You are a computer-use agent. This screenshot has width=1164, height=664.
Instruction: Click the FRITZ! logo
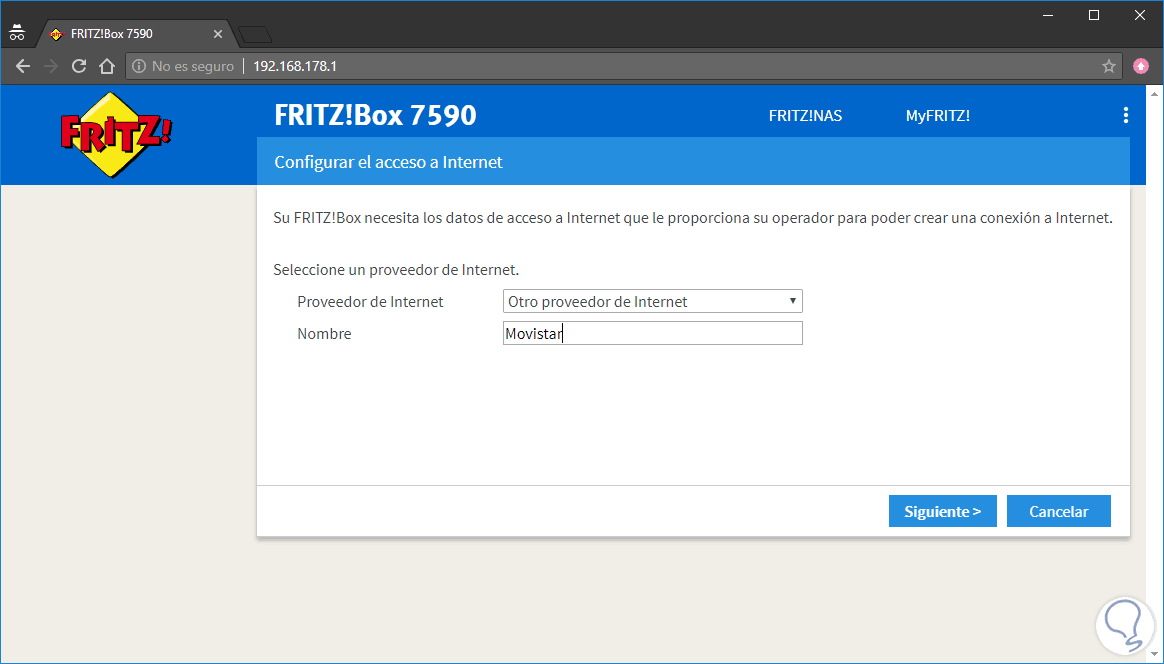pyautogui.click(x=115, y=134)
